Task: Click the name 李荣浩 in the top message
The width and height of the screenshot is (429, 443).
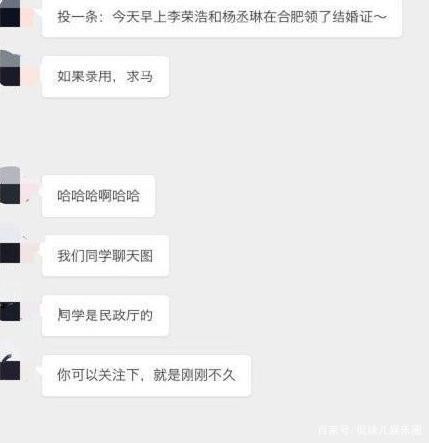Action: click(187, 17)
